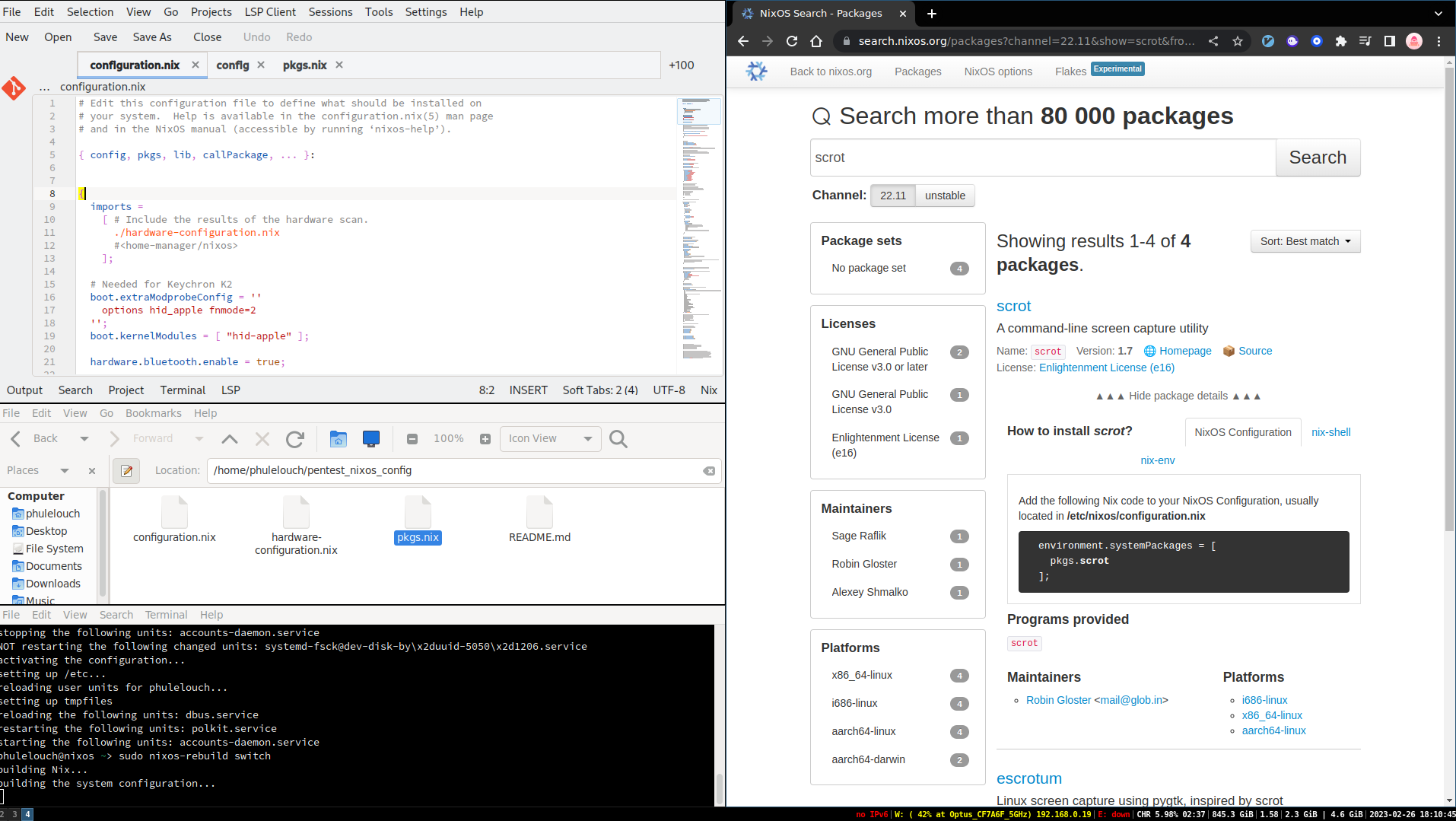
Task: Filter by x86_64-linux platform
Action: [x=899, y=675]
